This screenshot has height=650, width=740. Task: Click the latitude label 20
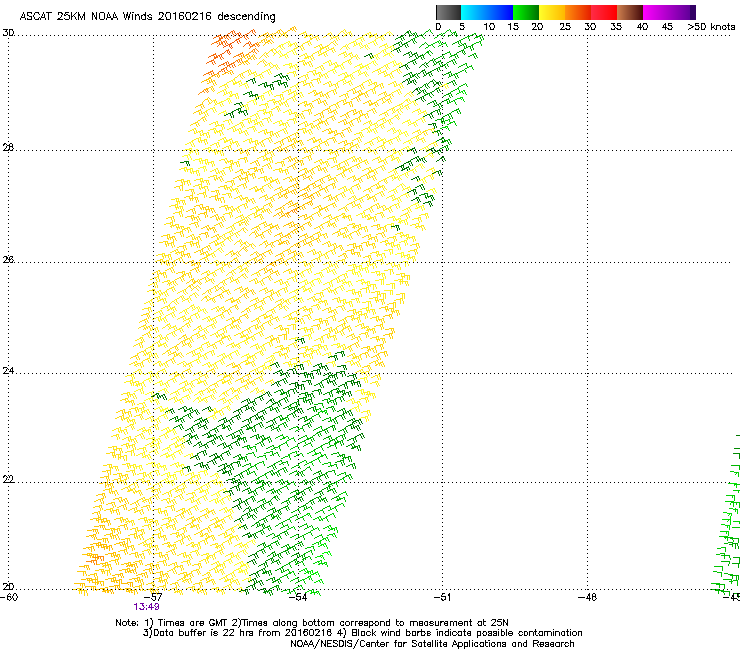click(x=8, y=587)
